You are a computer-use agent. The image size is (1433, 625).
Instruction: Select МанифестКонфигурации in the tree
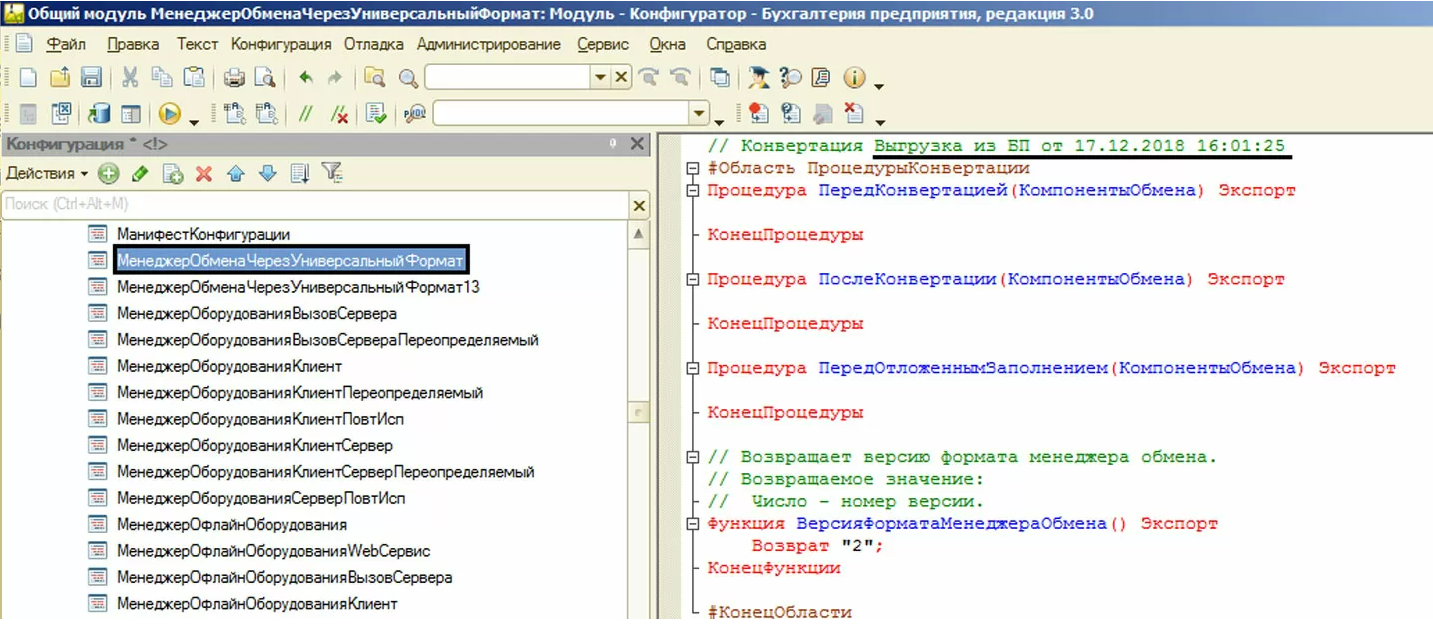tap(203, 234)
